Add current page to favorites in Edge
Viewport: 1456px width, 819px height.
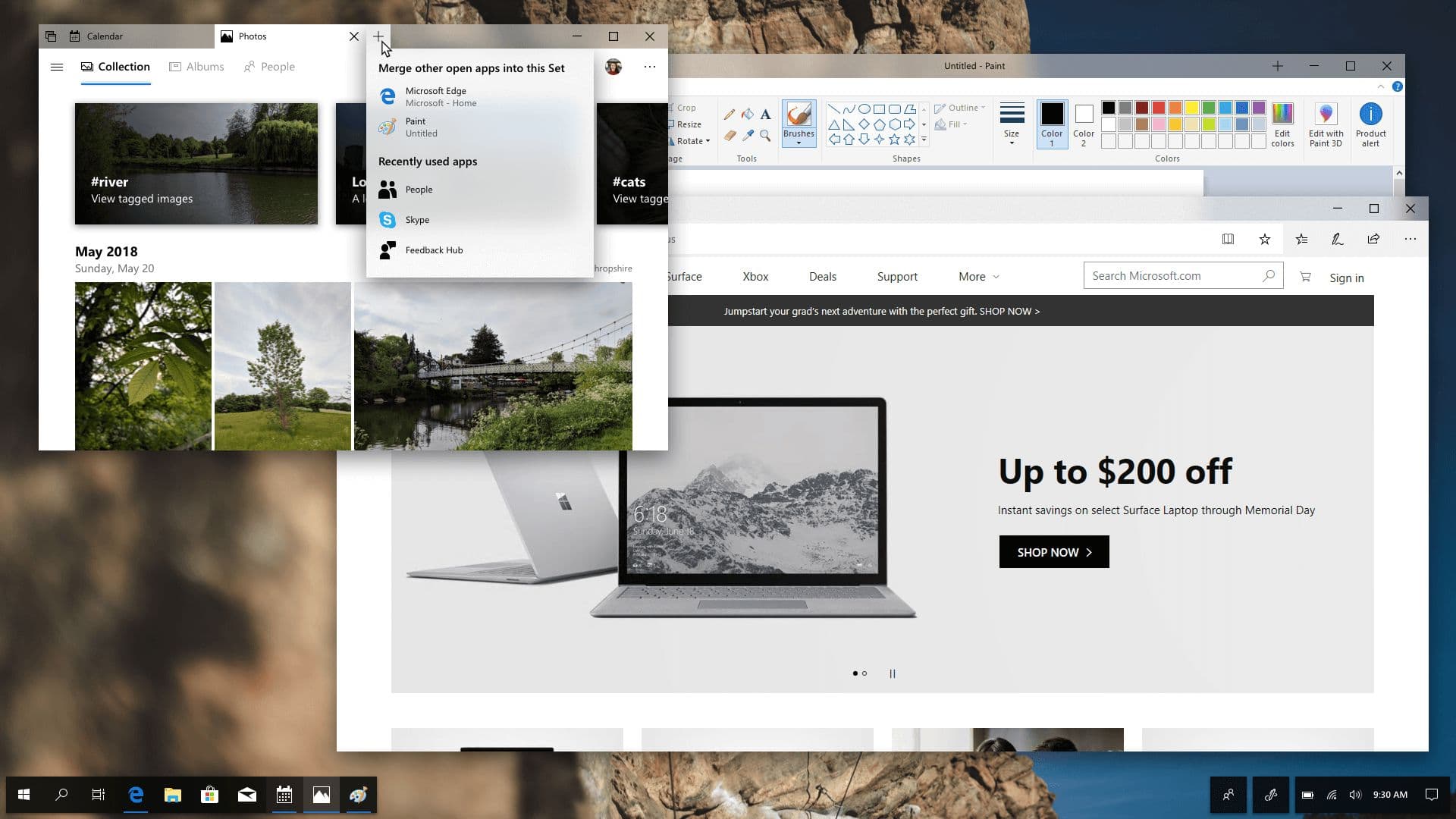coord(1265,238)
